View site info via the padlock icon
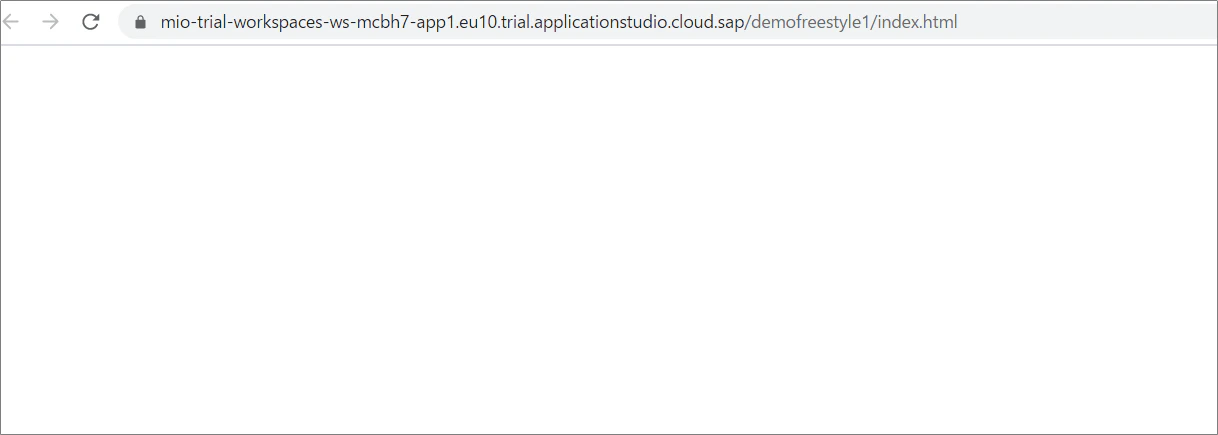The height and width of the screenshot is (435, 1218). (x=140, y=22)
